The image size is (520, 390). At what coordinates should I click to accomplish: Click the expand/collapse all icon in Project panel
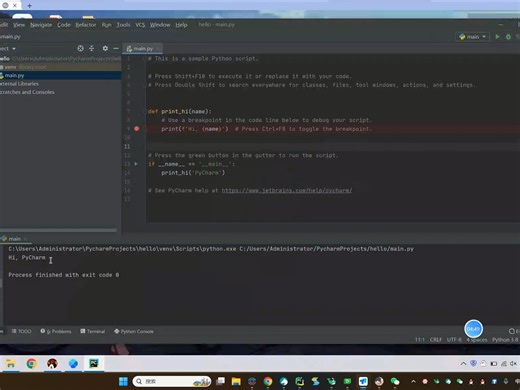coord(92,48)
